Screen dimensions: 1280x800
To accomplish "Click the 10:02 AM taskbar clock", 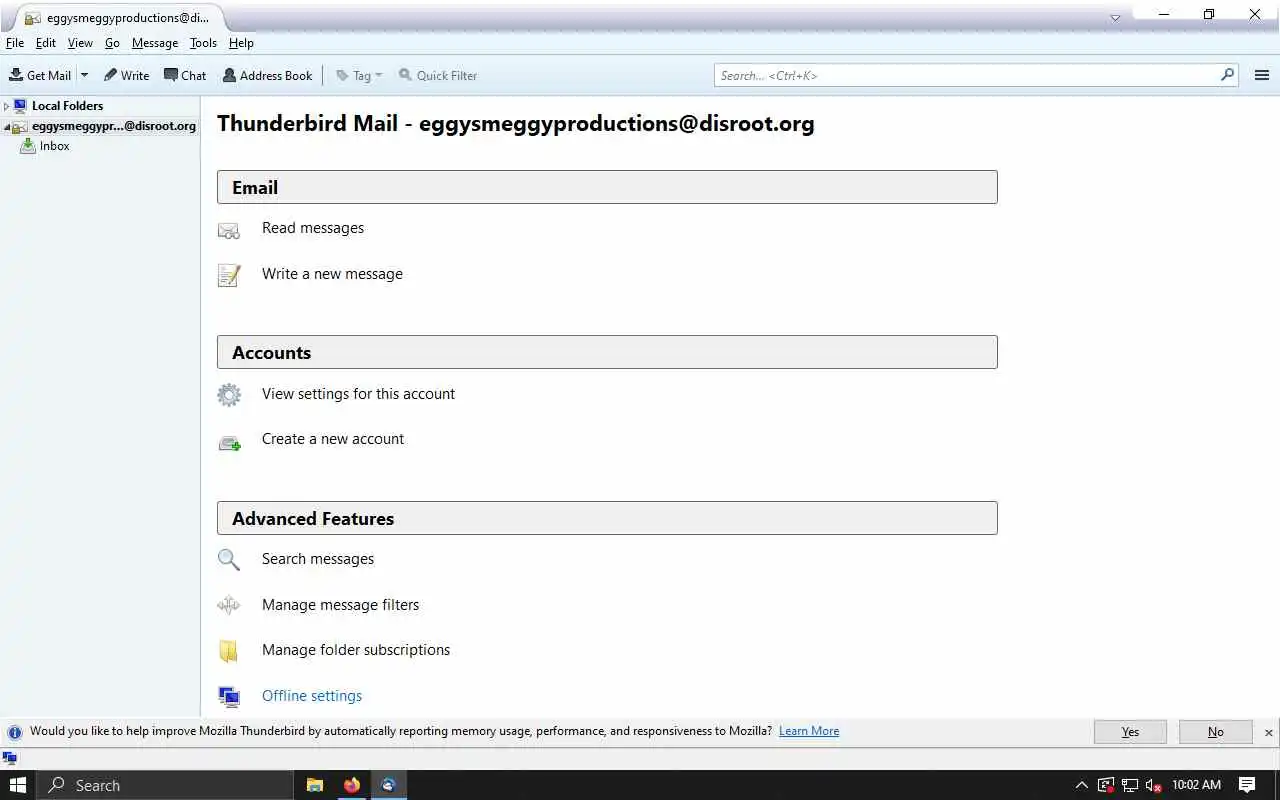I will 1196,785.
